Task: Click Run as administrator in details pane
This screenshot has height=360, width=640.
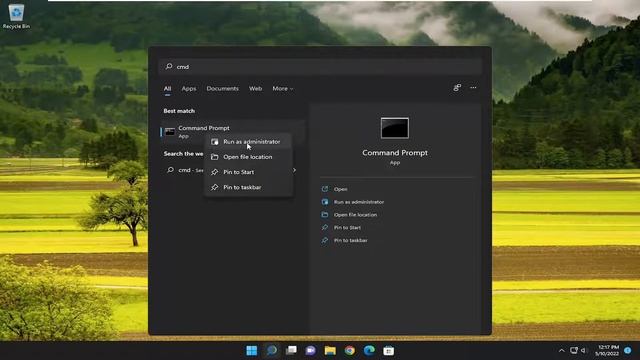Action: click(359, 202)
